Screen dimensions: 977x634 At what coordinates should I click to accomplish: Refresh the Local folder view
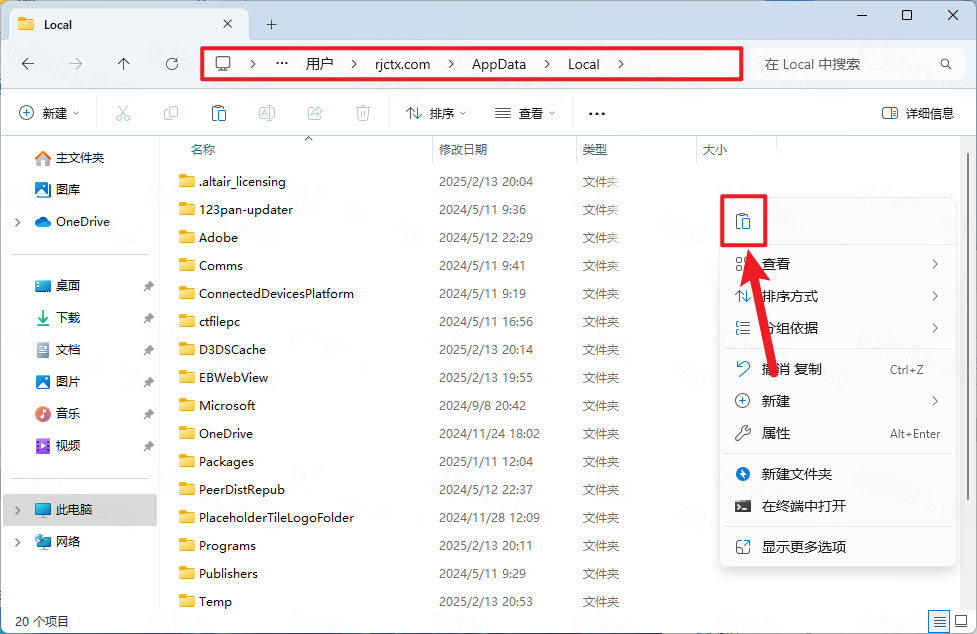[172, 64]
